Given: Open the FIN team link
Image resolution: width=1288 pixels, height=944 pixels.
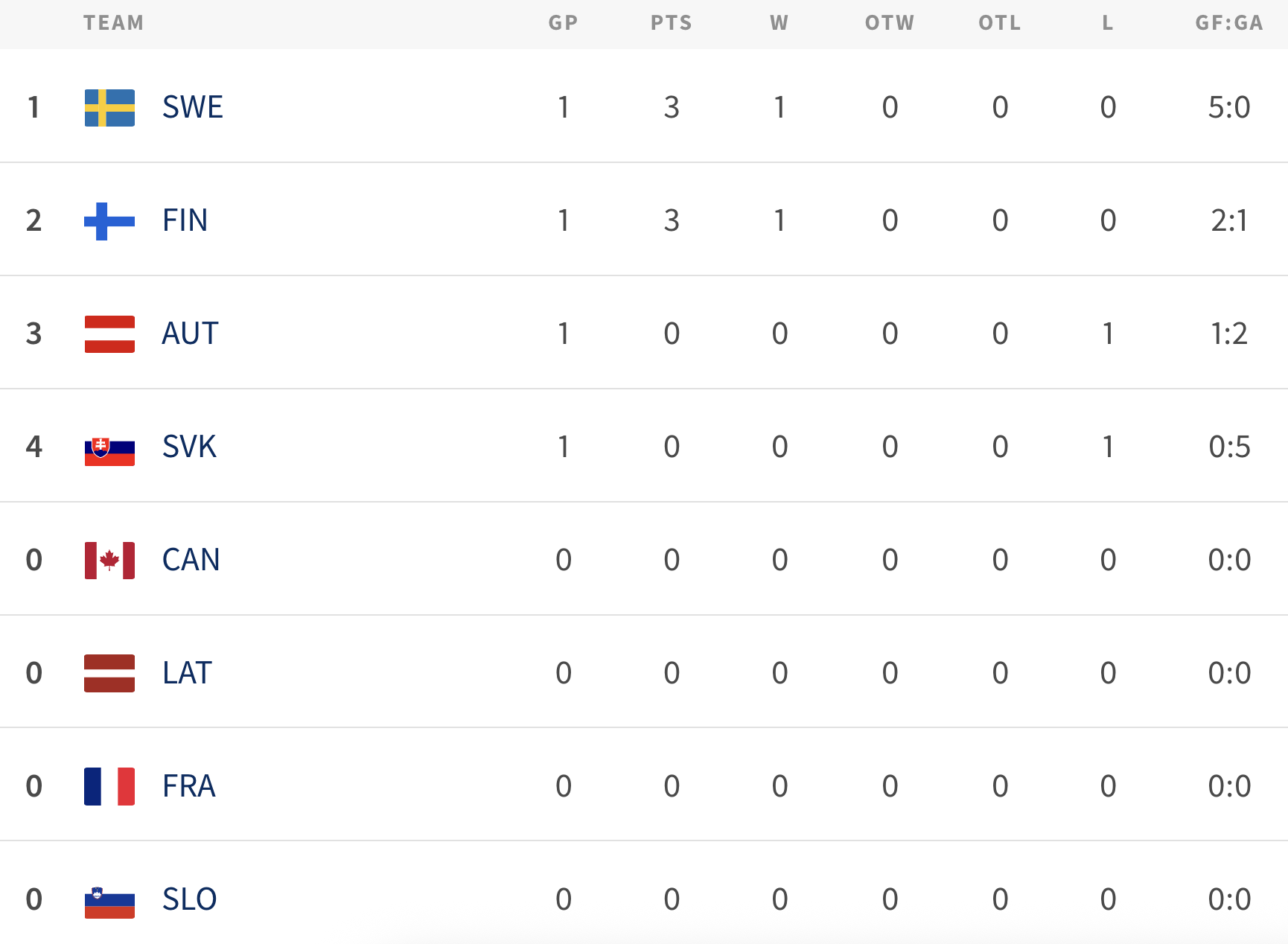Looking at the screenshot, I should point(185,221).
